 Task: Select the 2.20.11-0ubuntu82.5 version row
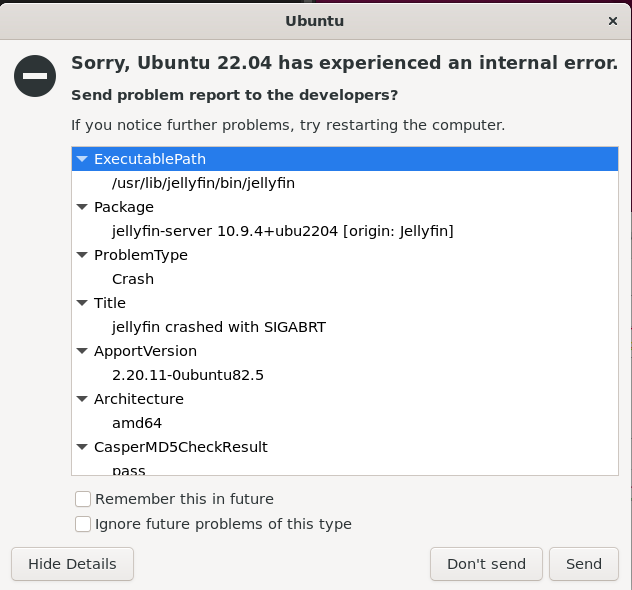pyautogui.click(x=188, y=375)
